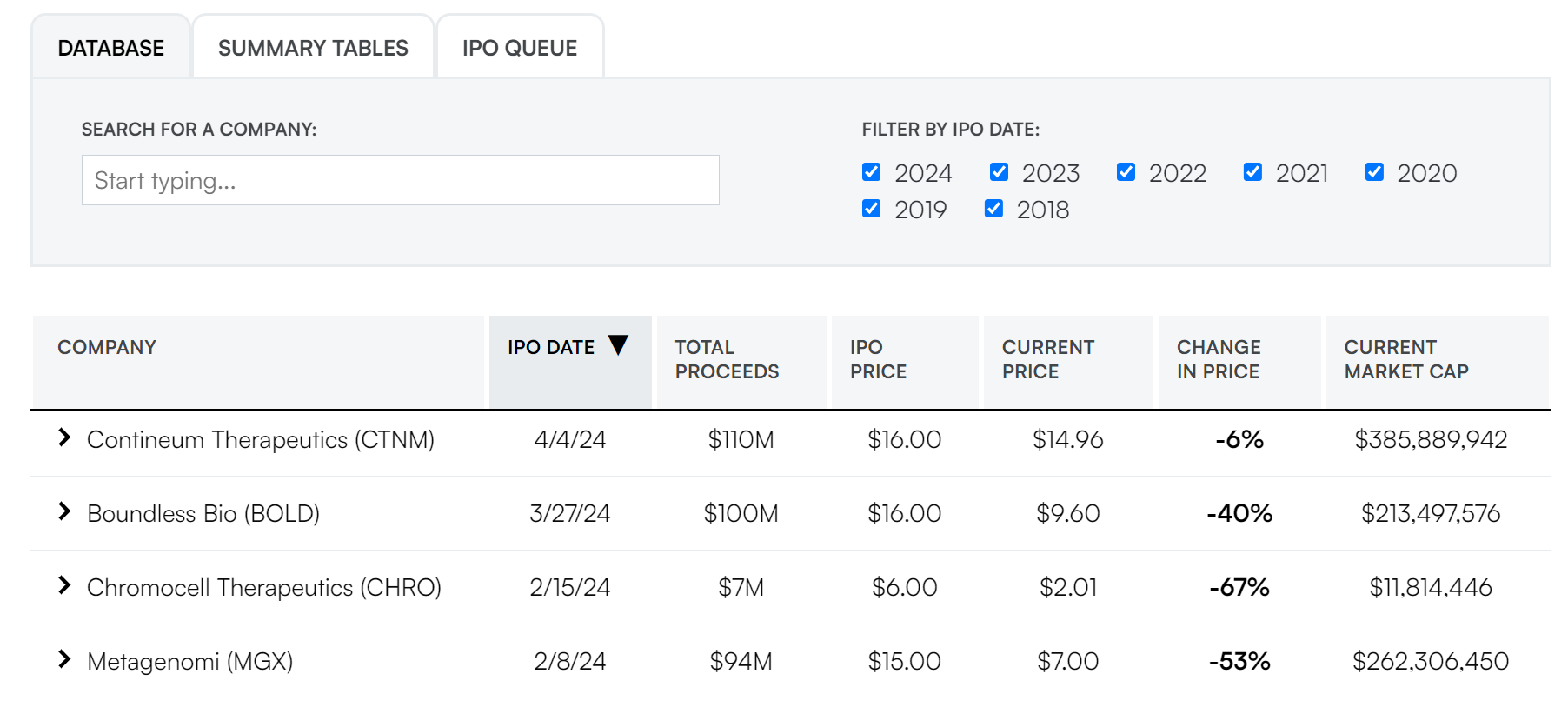Click the -6% price change value
1568x721 pixels.
pyautogui.click(x=1239, y=440)
